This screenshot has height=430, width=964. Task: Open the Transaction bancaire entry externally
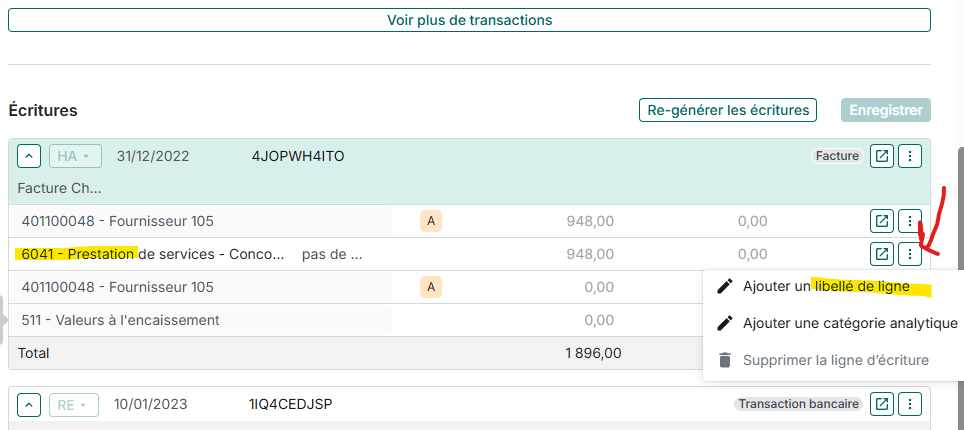tap(882, 404)
